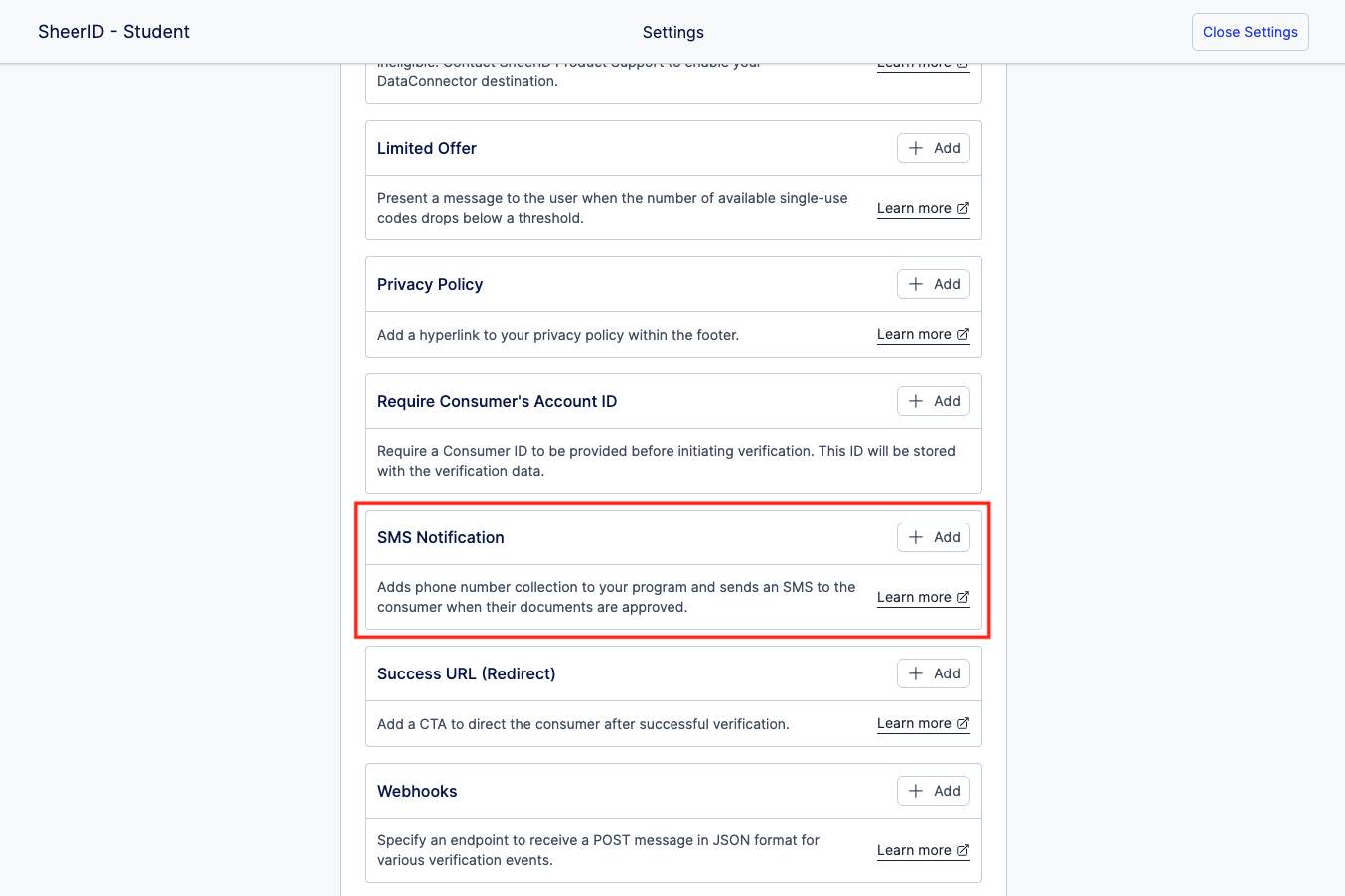Click plus icon beside Privacy Policy
Screen dimensions: 1345x896
(916, 284)
